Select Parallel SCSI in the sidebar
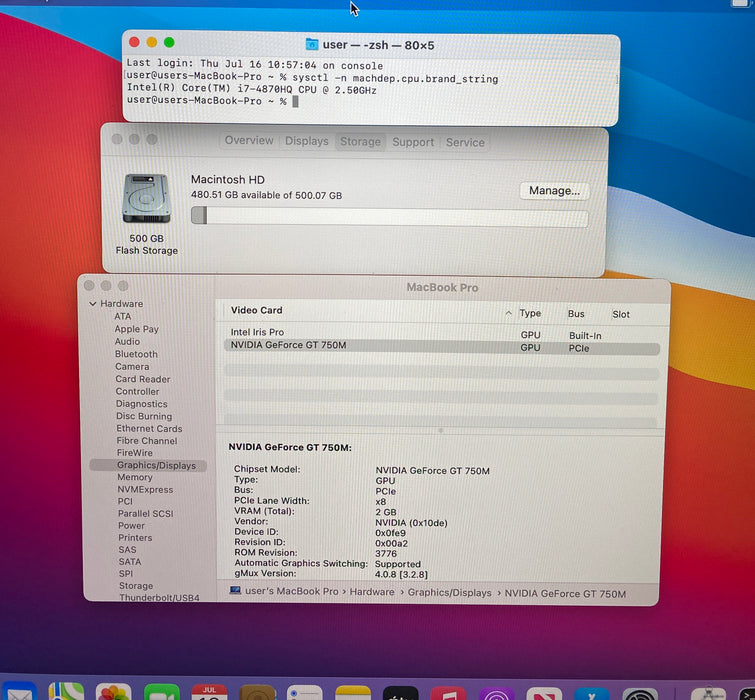The height and width of the screenshot is (700, 755). point(145,513)
